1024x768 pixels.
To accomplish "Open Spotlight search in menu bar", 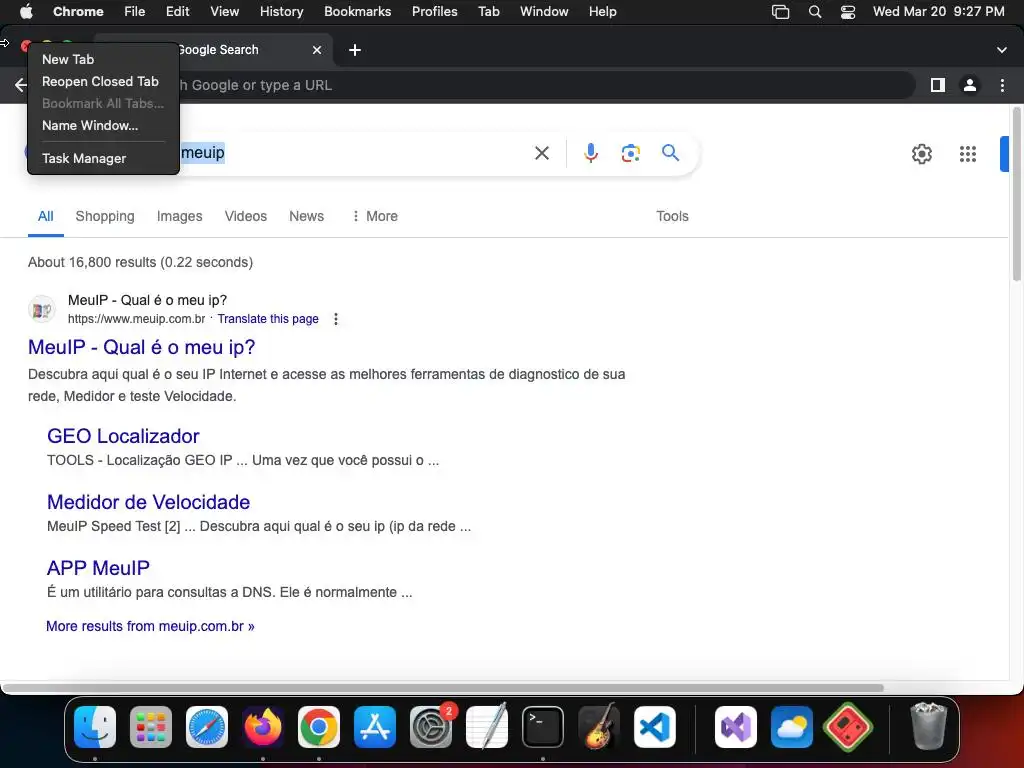I will coord(814,12).
